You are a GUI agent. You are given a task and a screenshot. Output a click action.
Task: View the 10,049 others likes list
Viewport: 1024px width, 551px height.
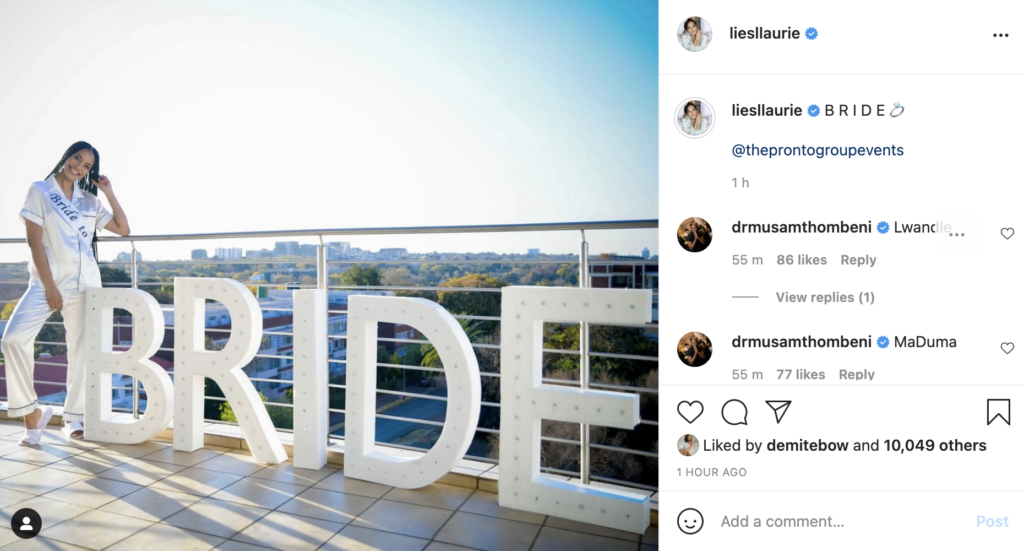click(x=935, y=445)
